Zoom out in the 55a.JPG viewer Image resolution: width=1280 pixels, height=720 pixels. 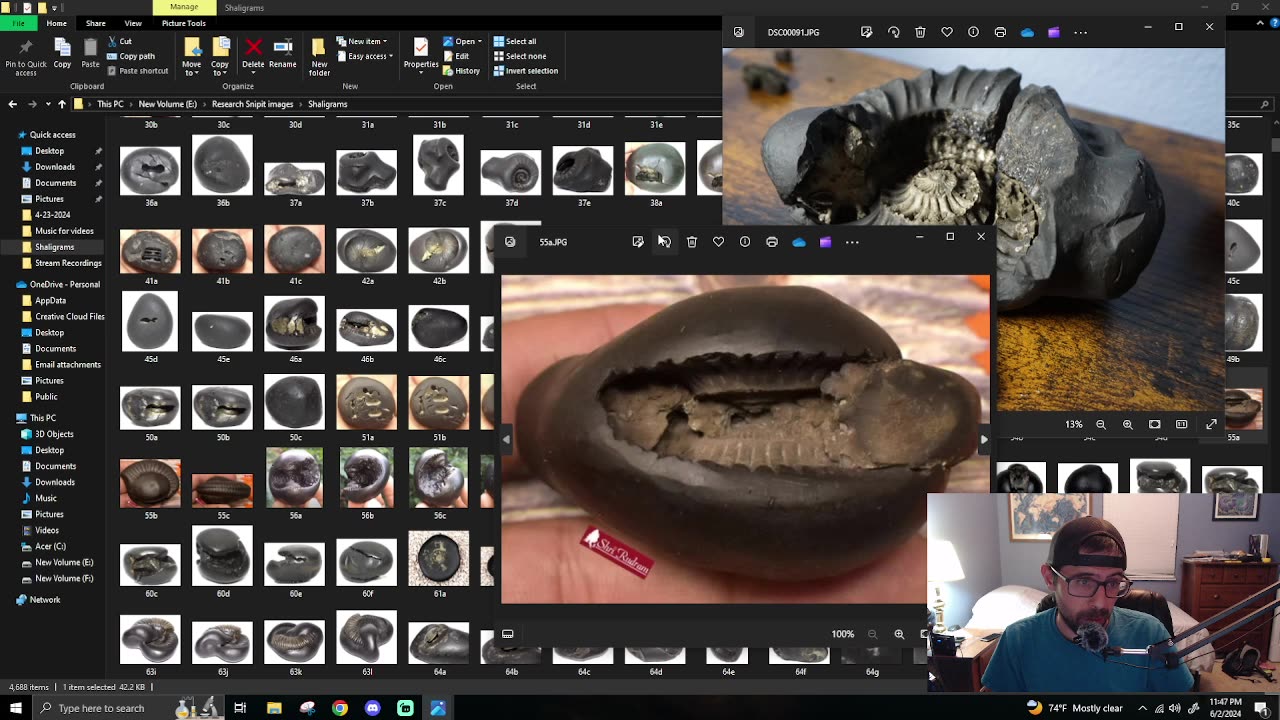click(872, 634)
